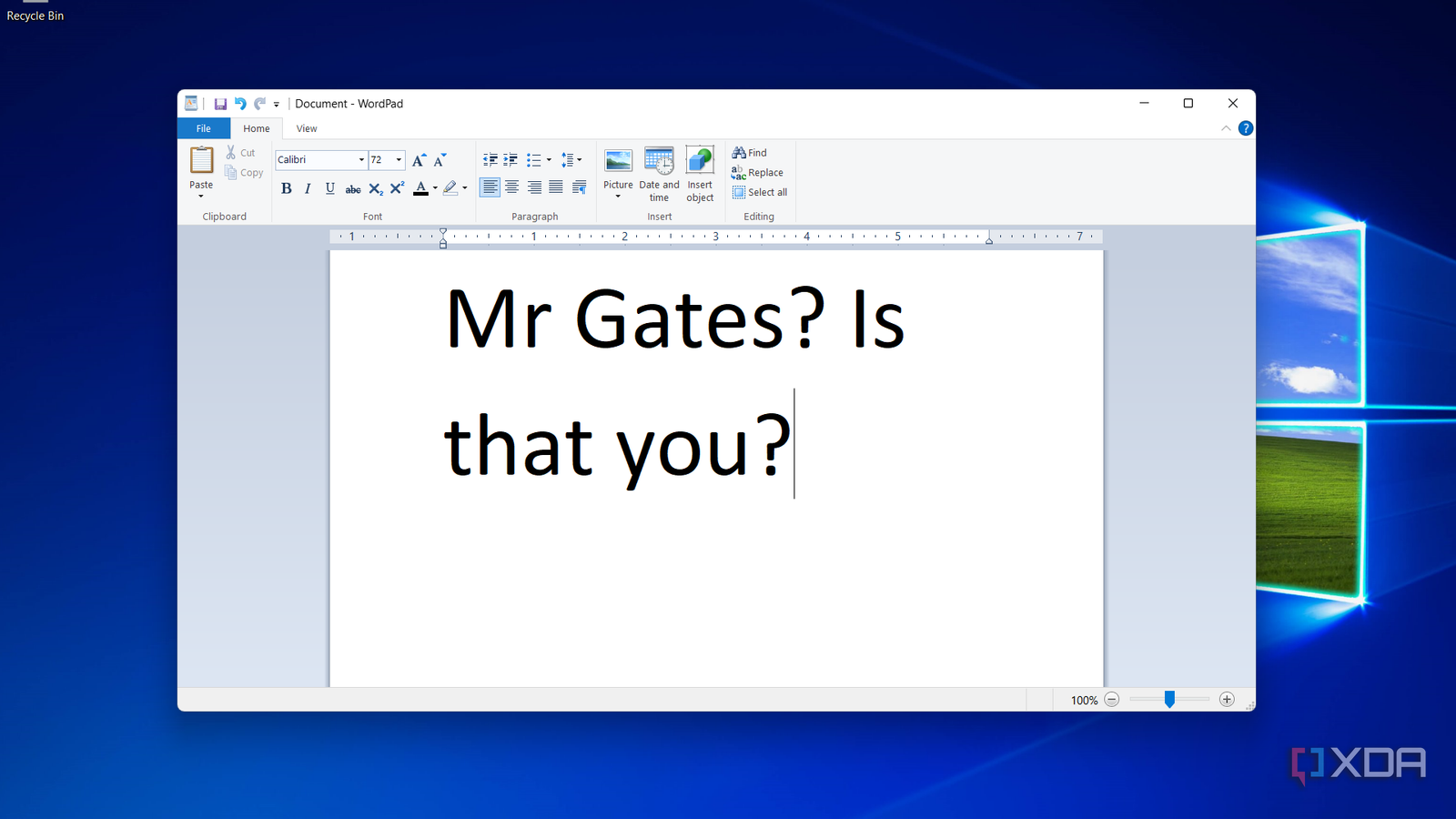Open the File menu
Screen dimensions: 1456x819
click(203, 128)
